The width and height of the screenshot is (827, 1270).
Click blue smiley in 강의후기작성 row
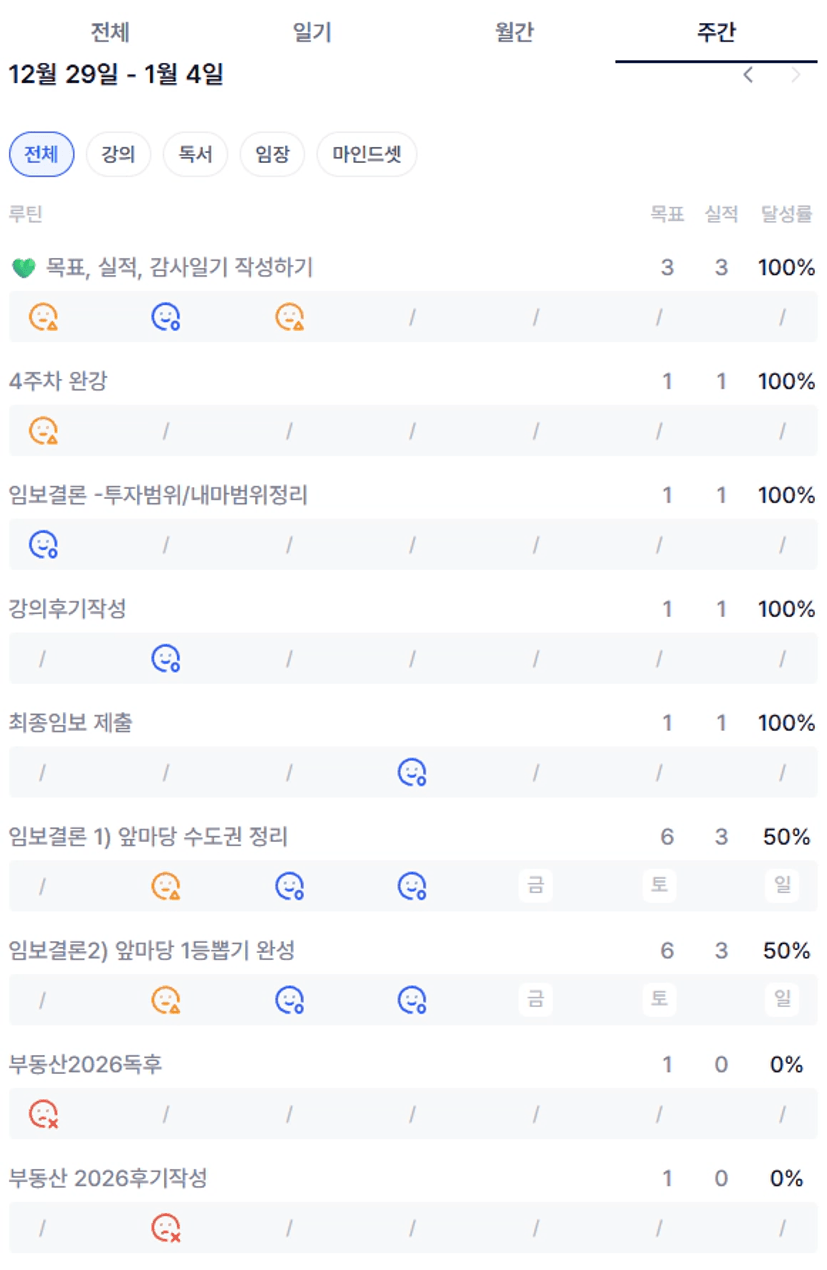point(166,659)
